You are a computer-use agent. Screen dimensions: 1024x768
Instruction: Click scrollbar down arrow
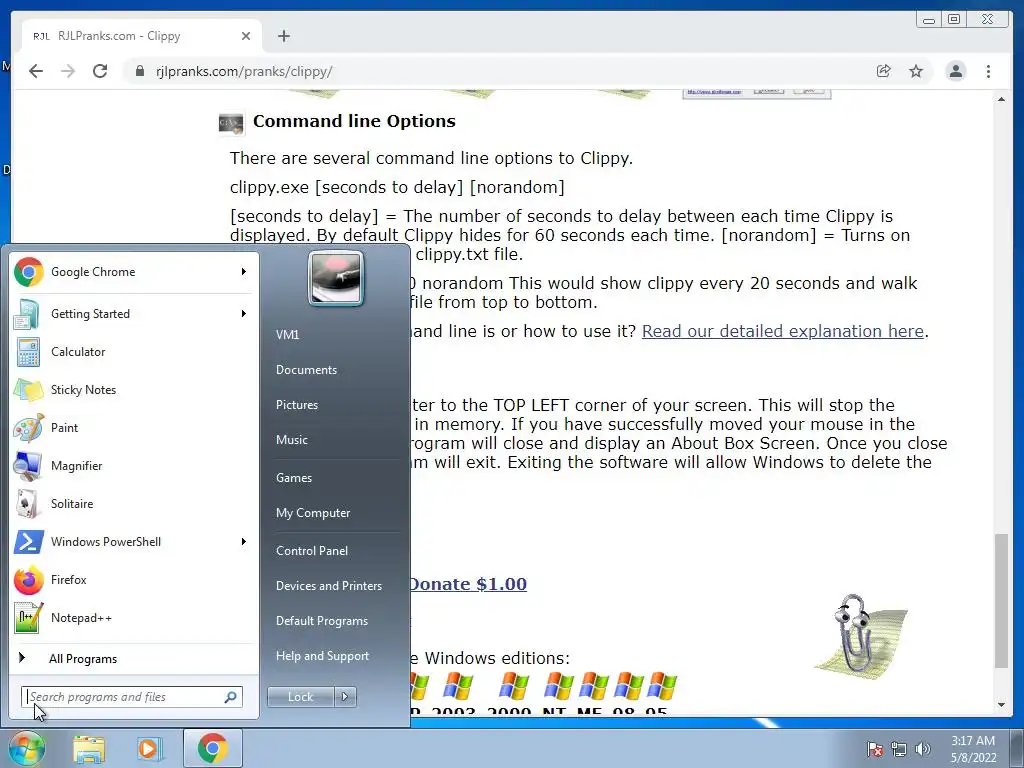pos(1001,705)
